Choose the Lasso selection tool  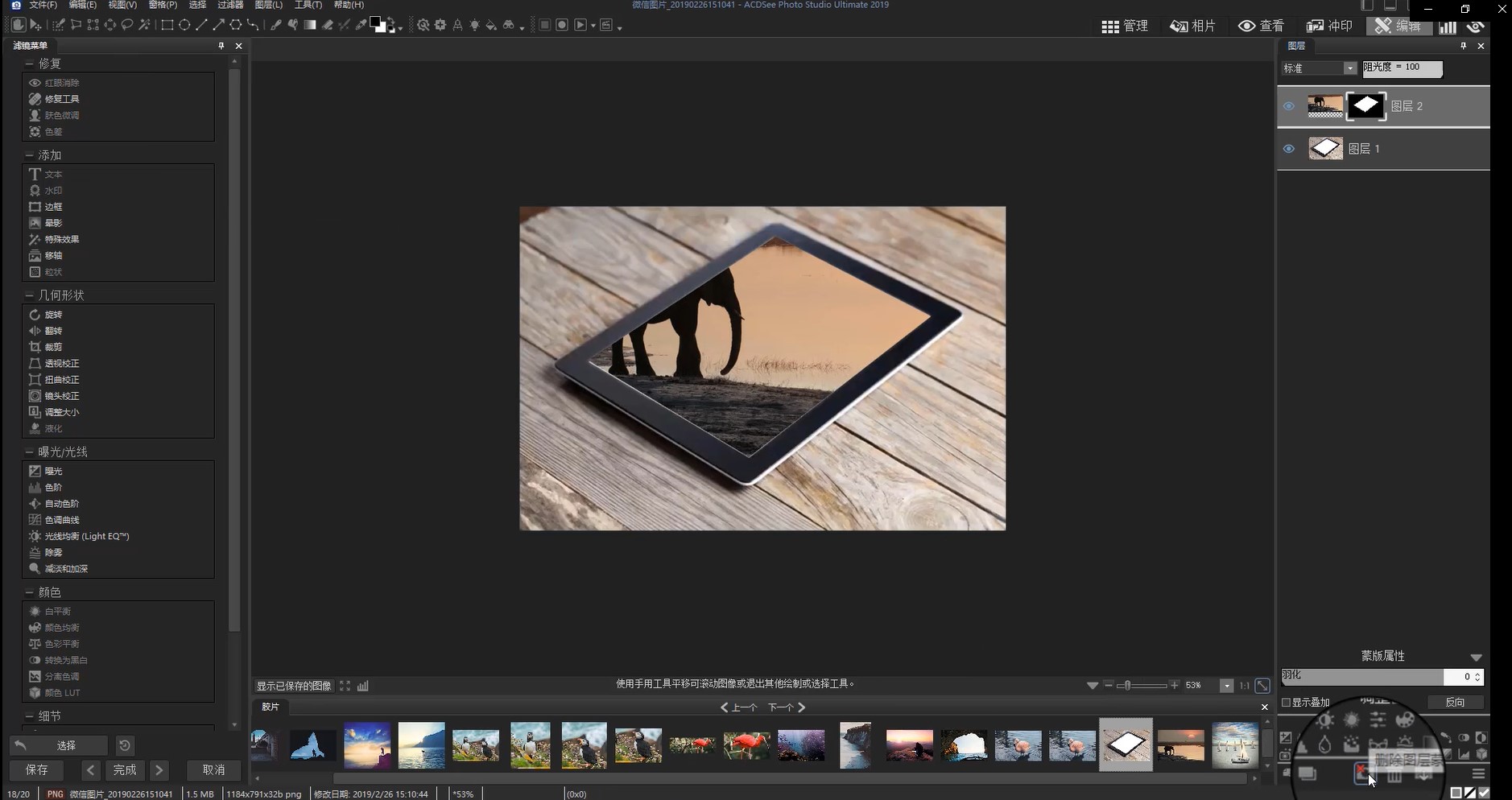coord(127,25)
